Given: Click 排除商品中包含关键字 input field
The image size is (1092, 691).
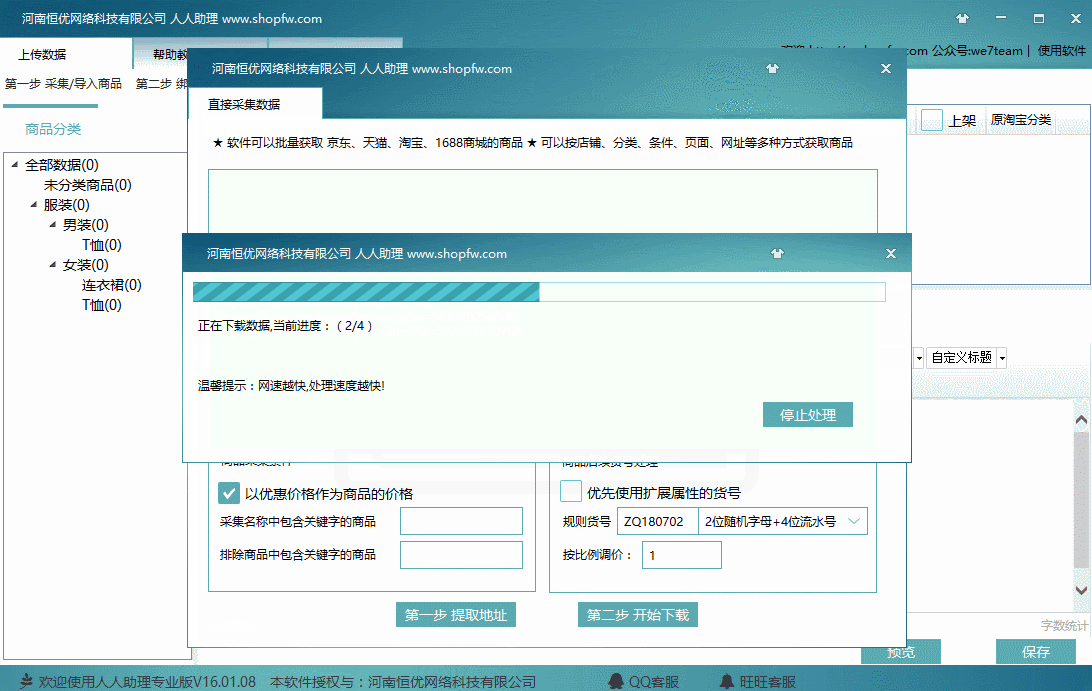Looking at the screenshot, I should click(x=461, y=554).
